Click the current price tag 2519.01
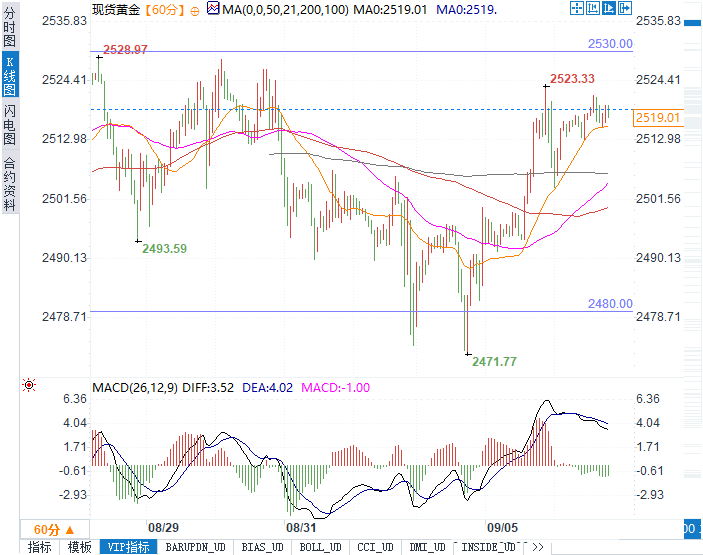This screenshot has height=555, width=703. coord(658,117)
